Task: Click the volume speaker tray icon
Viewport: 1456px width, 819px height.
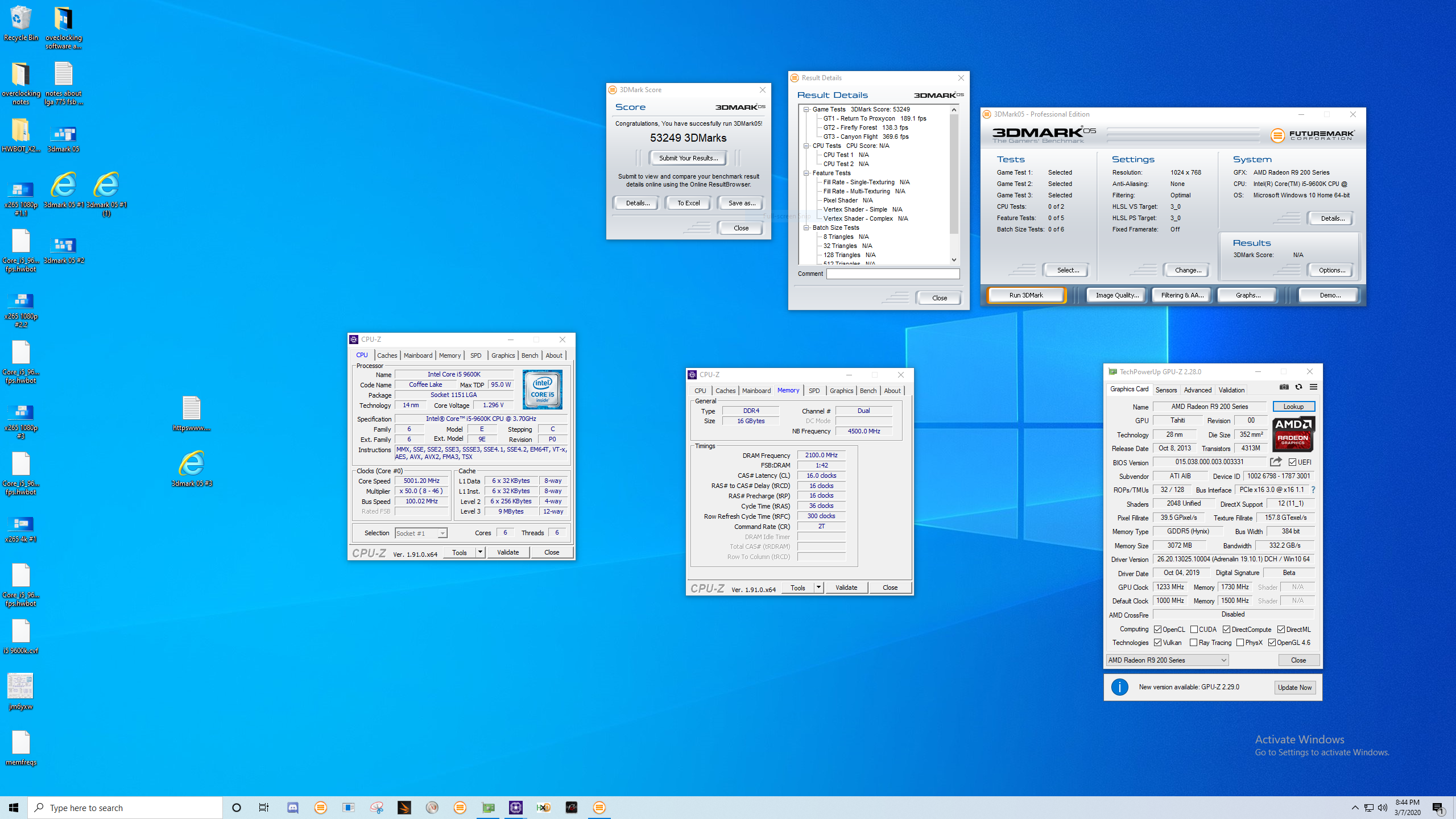Action: coord(1383,808)
